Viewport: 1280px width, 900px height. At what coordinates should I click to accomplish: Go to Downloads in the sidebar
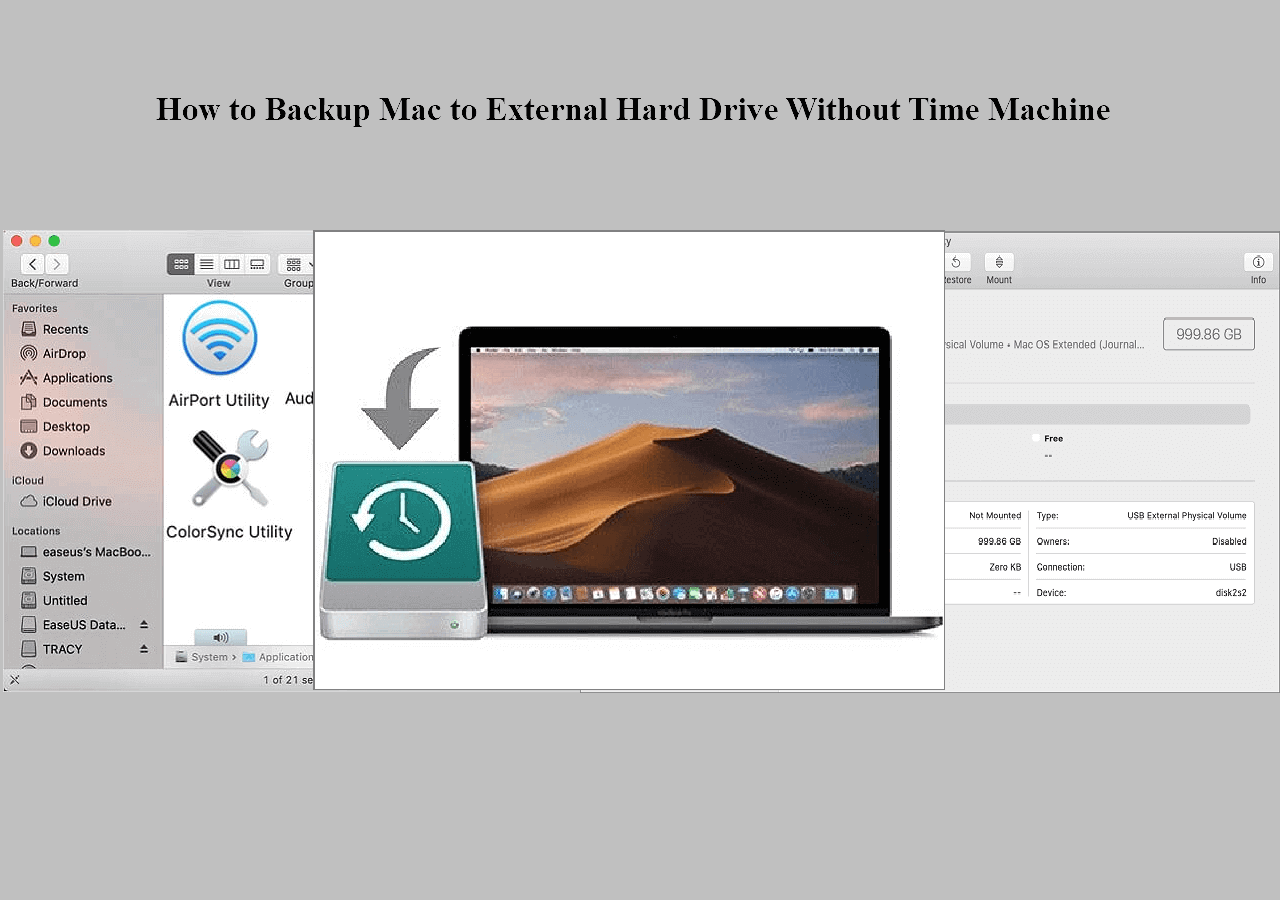73,451
